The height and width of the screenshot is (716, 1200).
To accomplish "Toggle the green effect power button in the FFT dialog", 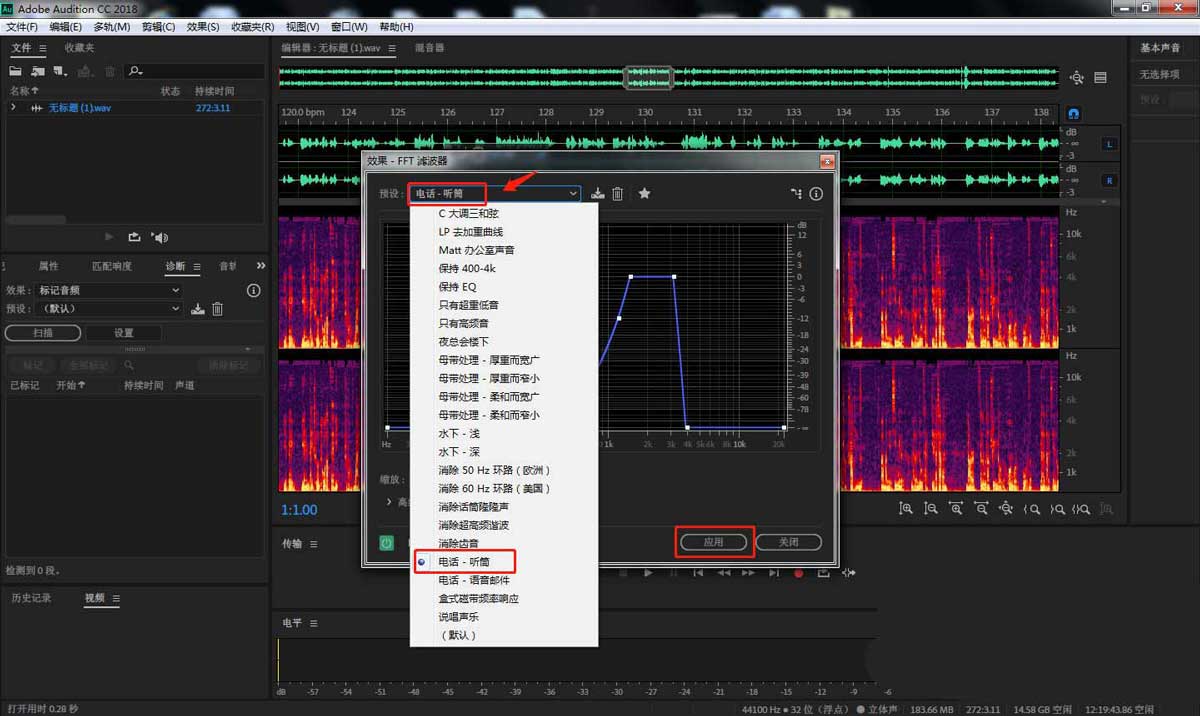I will [387, 543].
